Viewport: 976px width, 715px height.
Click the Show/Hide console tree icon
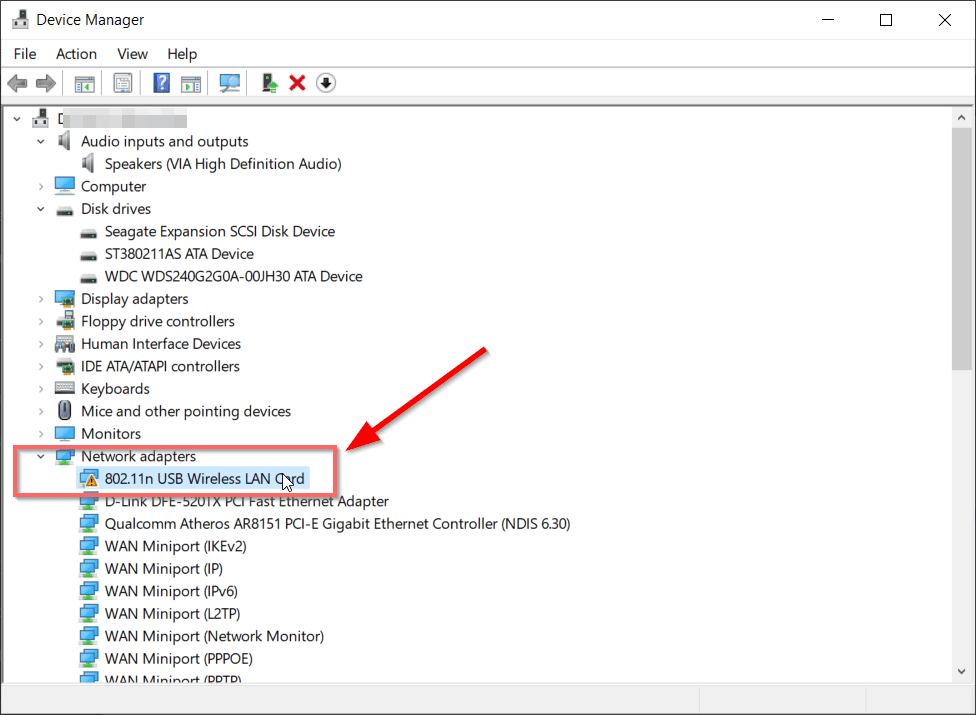(84, 82)
